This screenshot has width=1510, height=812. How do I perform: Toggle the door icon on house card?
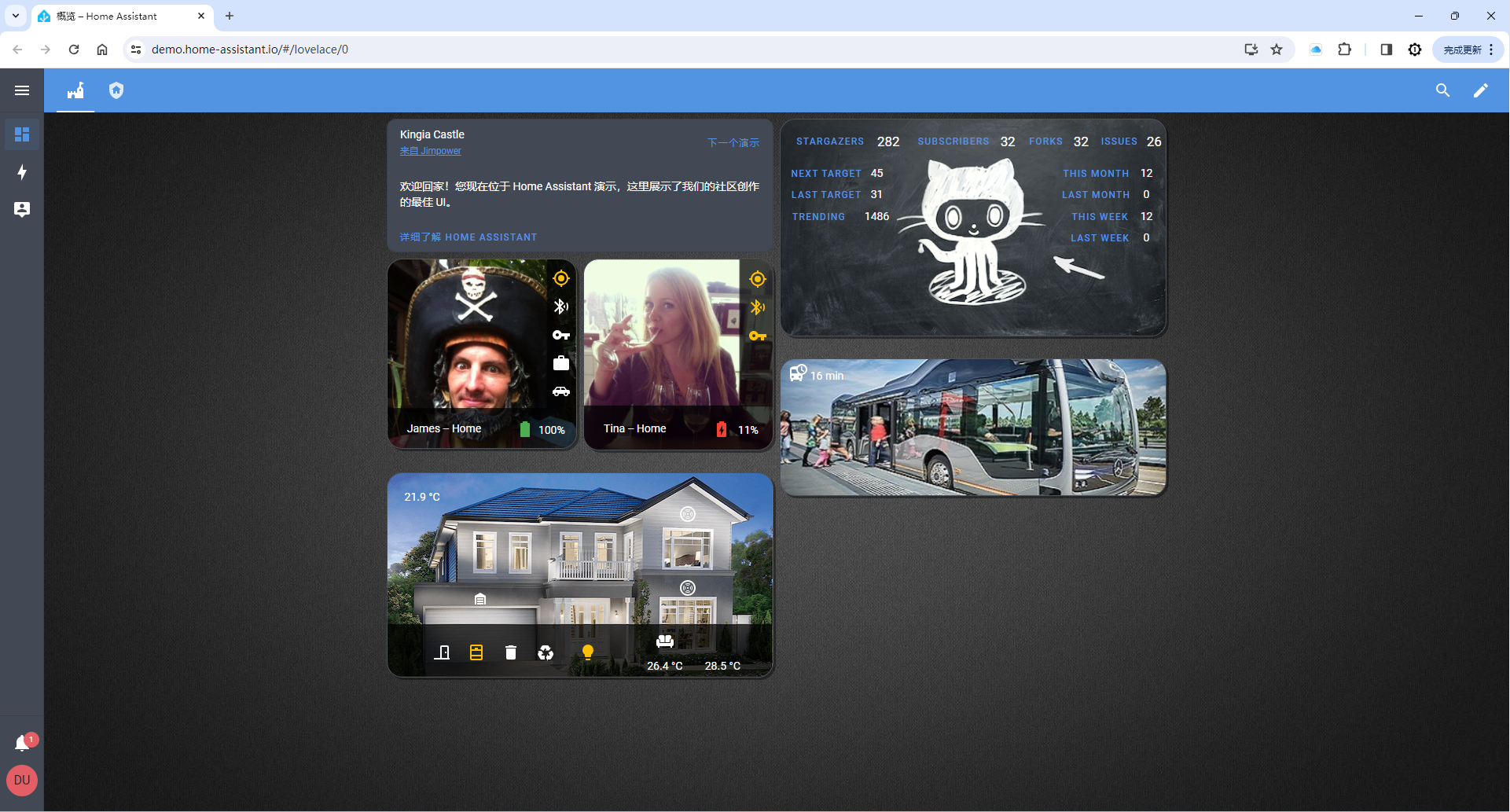point(442,652)
